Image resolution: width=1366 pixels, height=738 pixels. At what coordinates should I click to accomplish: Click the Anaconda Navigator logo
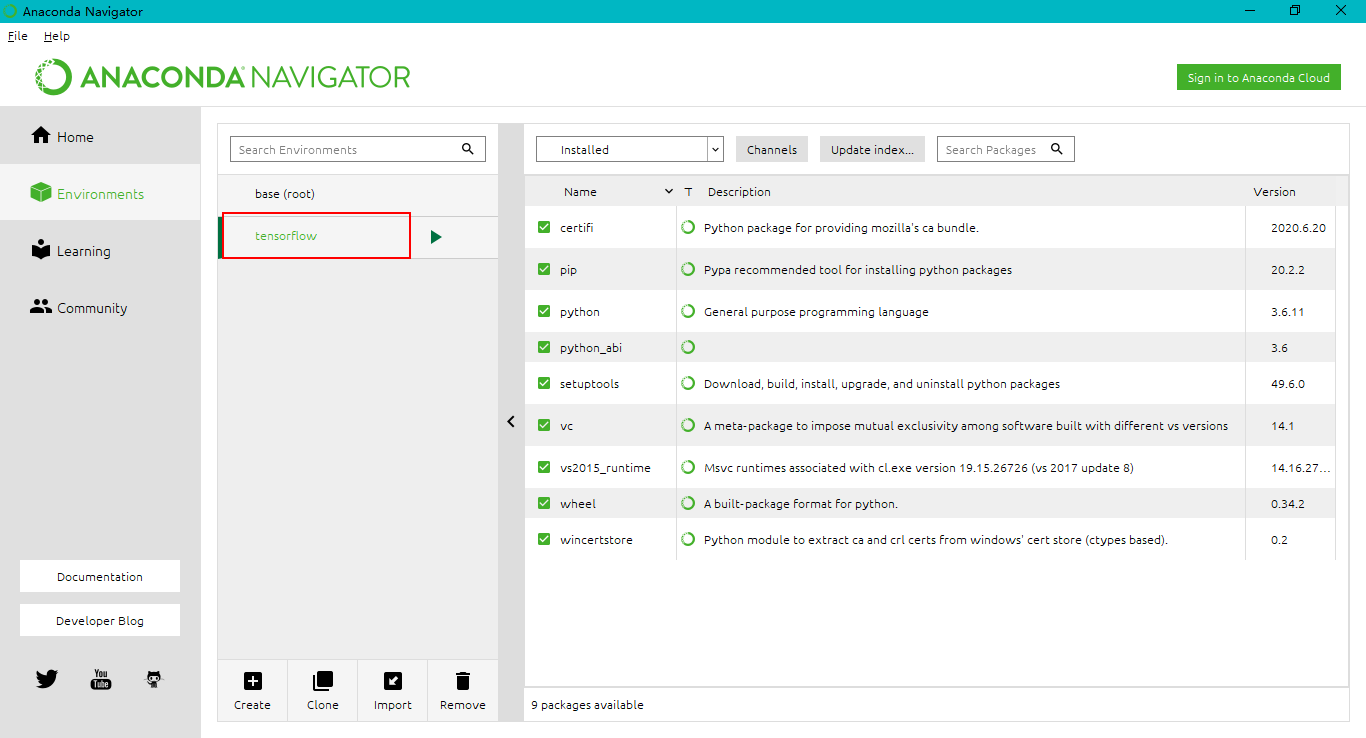(223, 77)
